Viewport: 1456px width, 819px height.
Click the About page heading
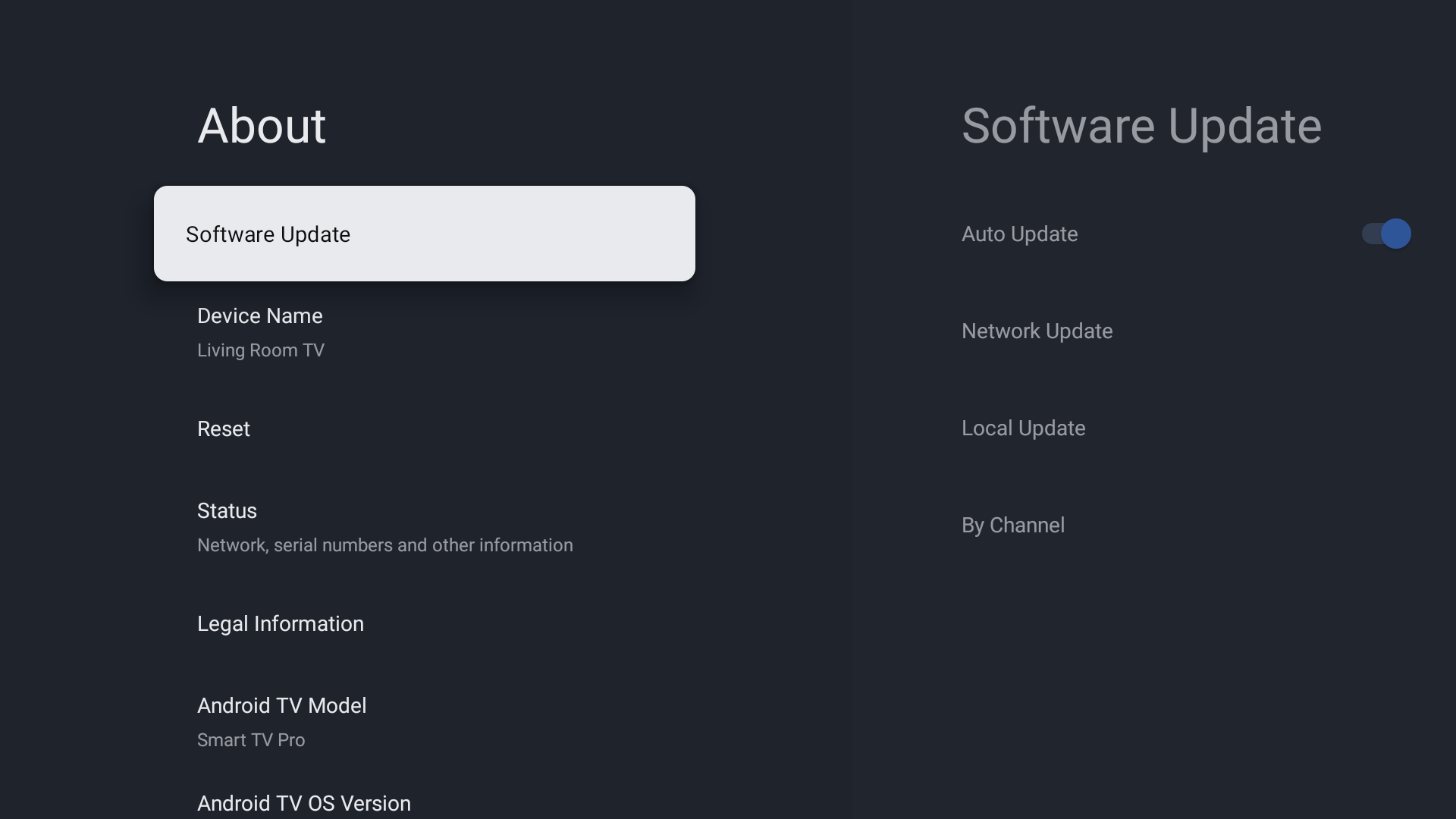pos(262,126)
